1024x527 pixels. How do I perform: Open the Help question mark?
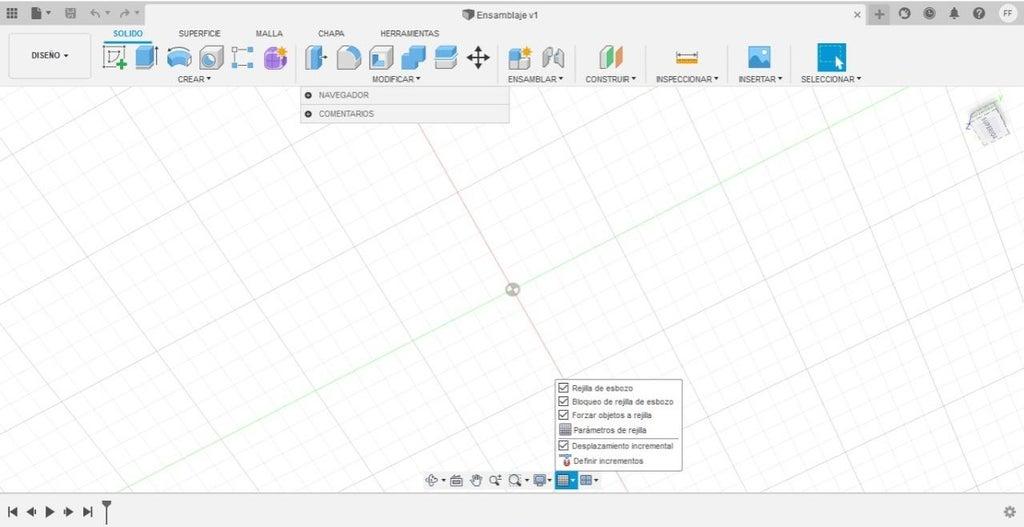click(978, 13)
